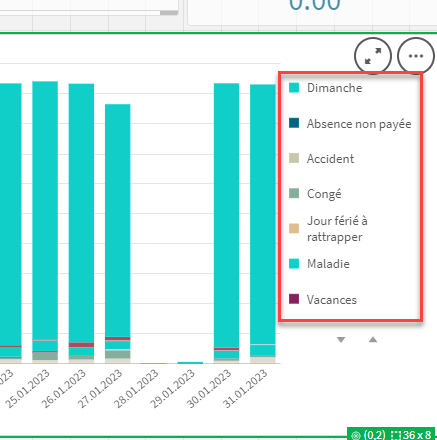This screenshot has width=437, height=440.
Task: Click the Maladie legend color swatch
Action: 294,264
